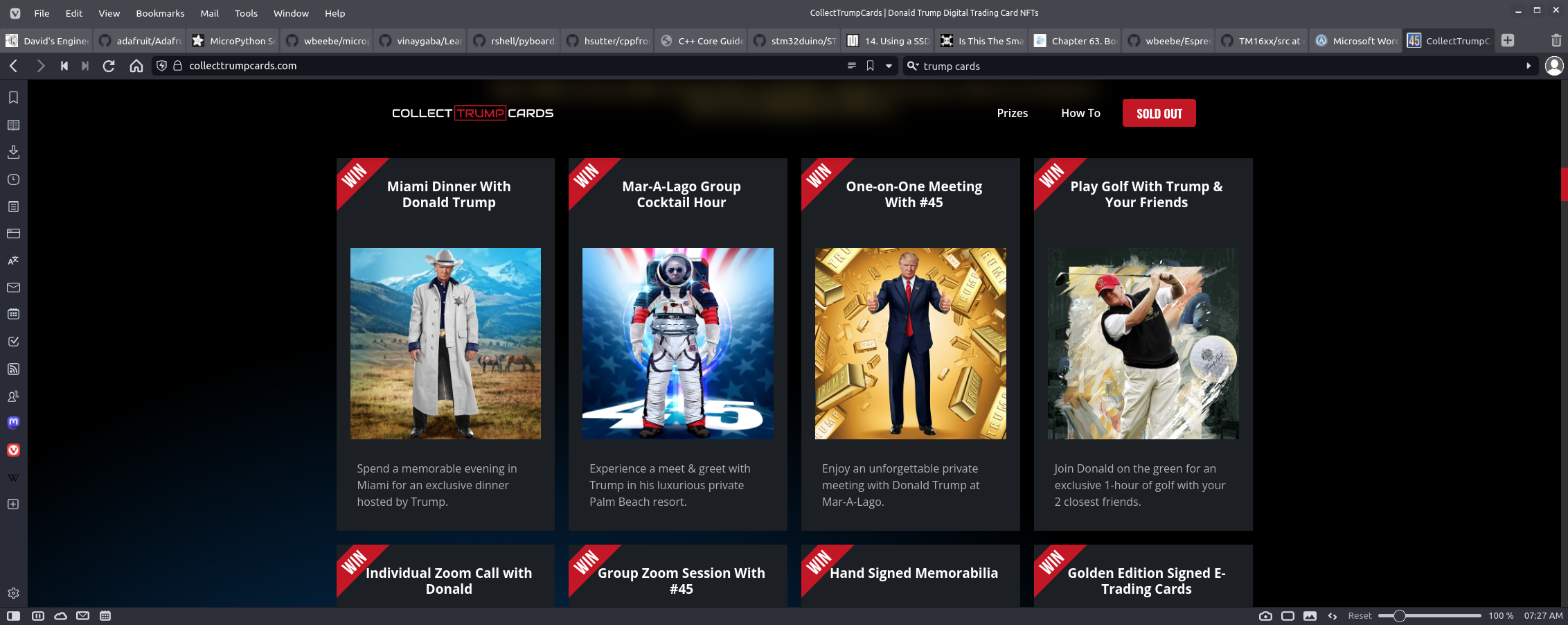The image size is (1568, 625).
Task: Toggle Reader View in the address bar
Action: 852,66
